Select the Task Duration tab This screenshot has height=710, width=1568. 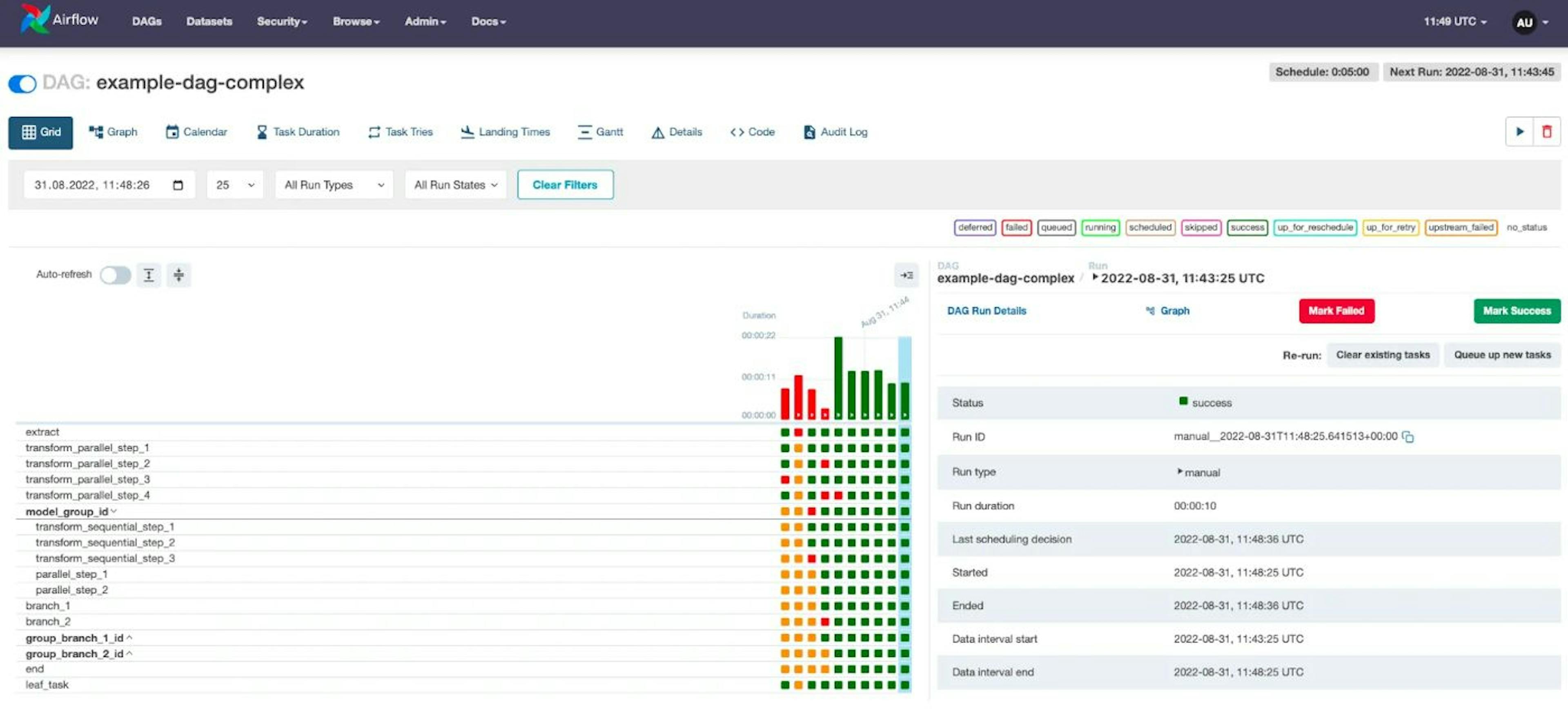pyautogui.click(x=298, y=131)
